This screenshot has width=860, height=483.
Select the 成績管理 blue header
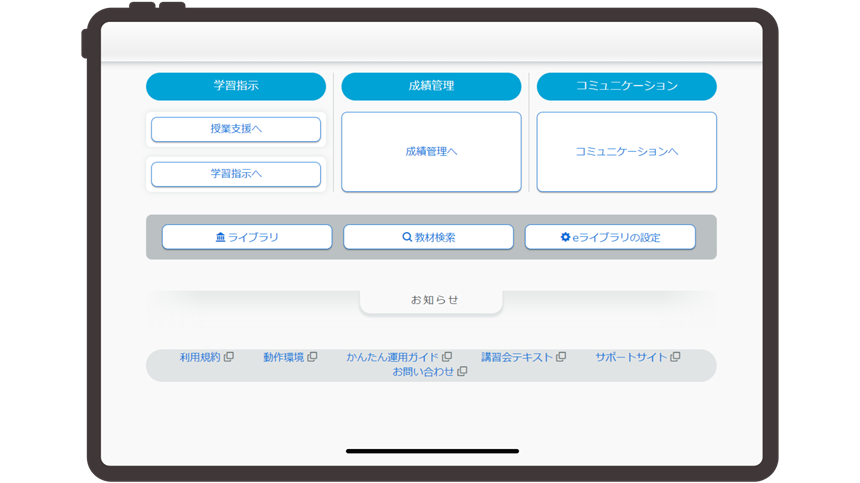(431, 86)
